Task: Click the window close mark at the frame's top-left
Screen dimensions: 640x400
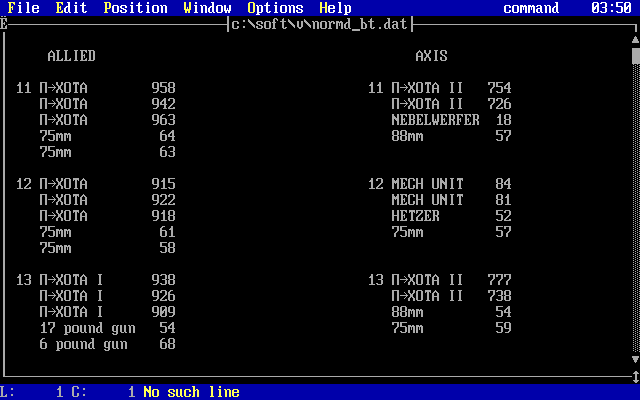Action: pyautogui.click(x=3, y=24)
